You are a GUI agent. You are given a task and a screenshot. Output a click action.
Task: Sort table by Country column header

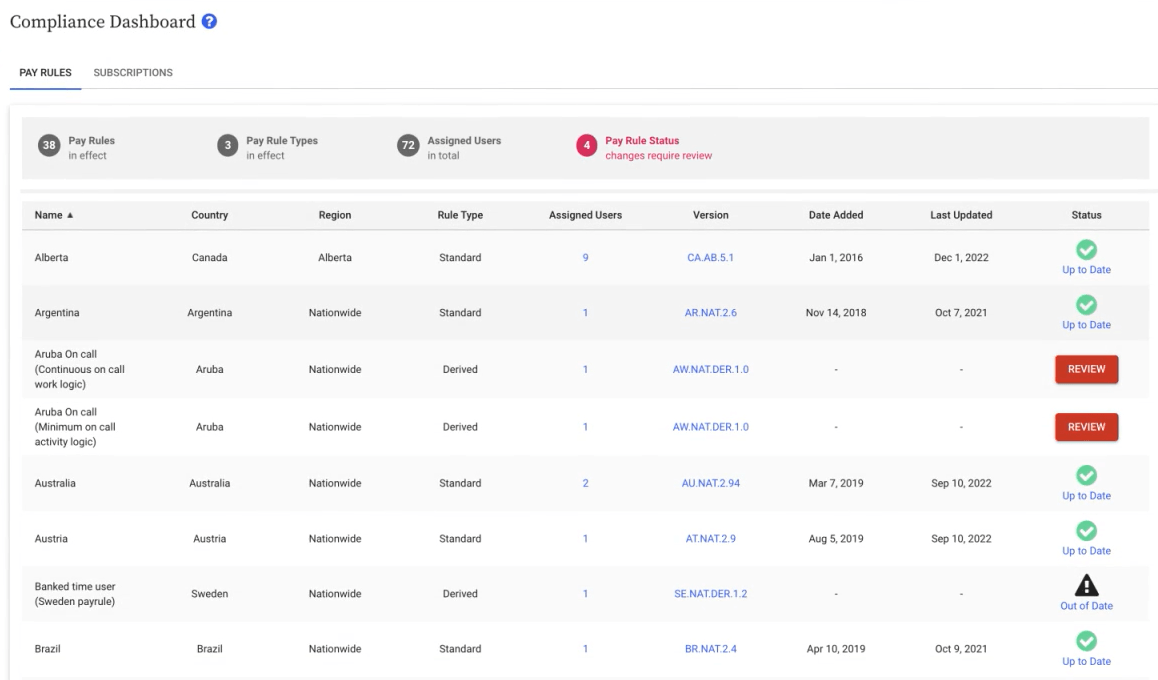(210, 215)
